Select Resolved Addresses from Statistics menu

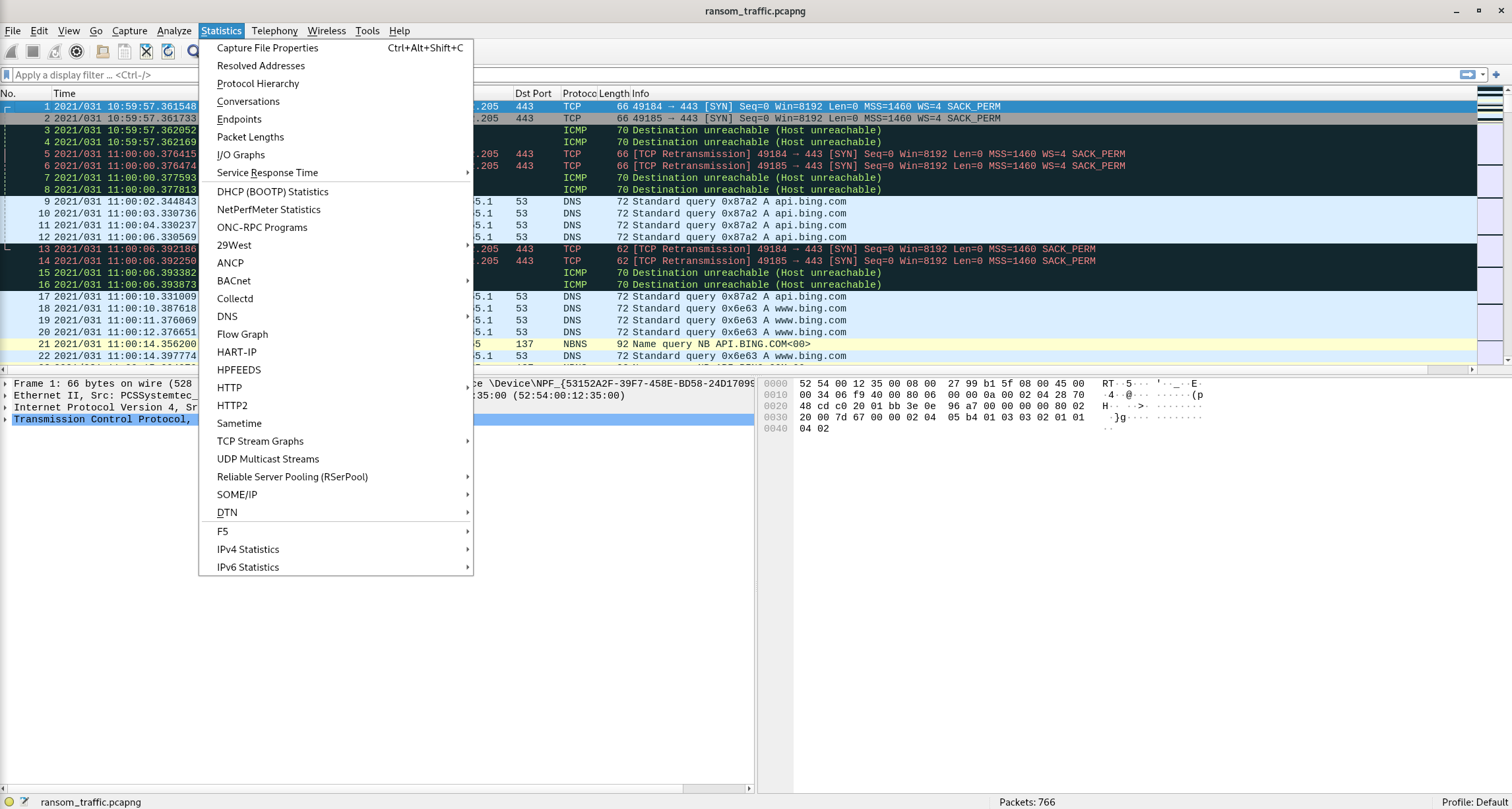coord(336,65)
